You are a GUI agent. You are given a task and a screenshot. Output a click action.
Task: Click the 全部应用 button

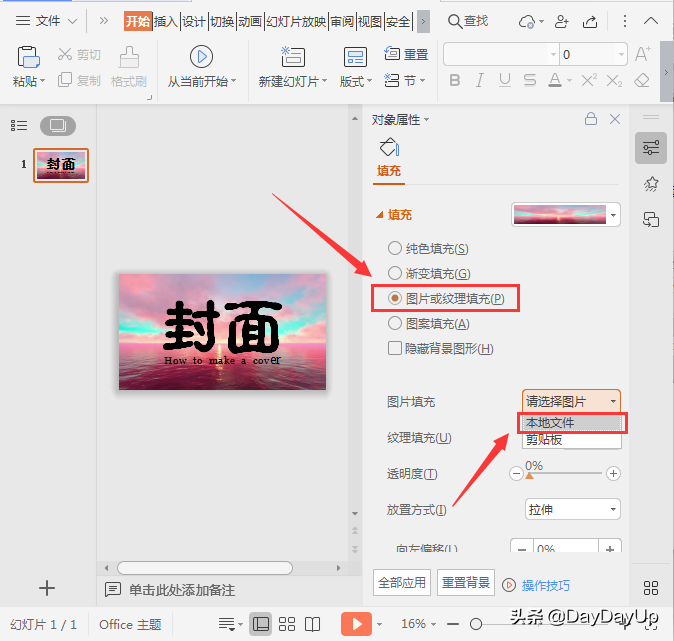[x=402, y=583]
